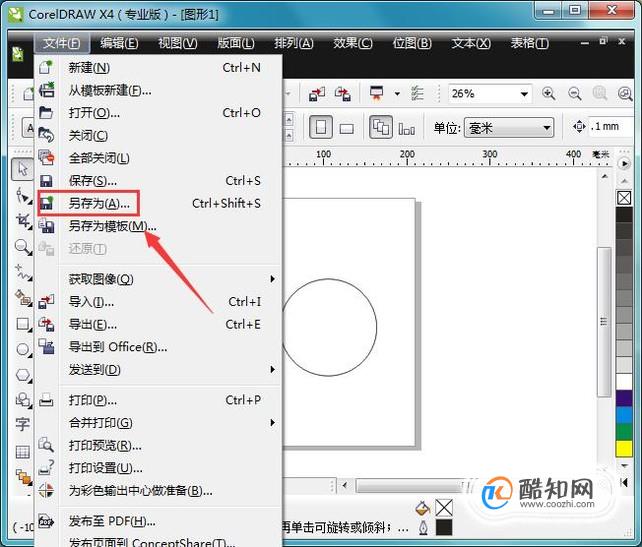Open the application launcher dropdown arrow
The height and width of the screenshot is (547, 642).
[x=397, y=94]
